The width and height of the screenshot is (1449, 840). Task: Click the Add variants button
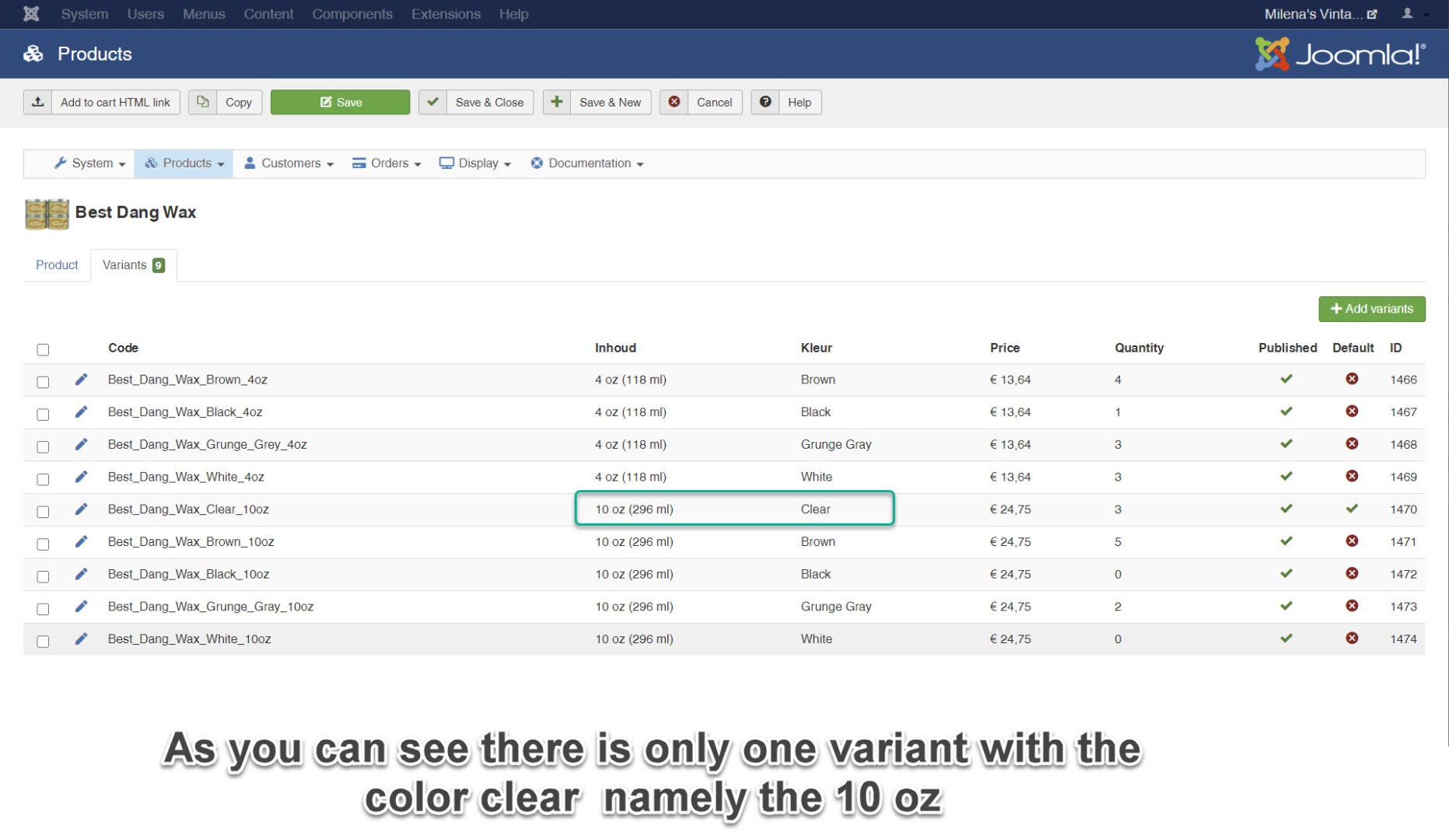(1372, 309)
